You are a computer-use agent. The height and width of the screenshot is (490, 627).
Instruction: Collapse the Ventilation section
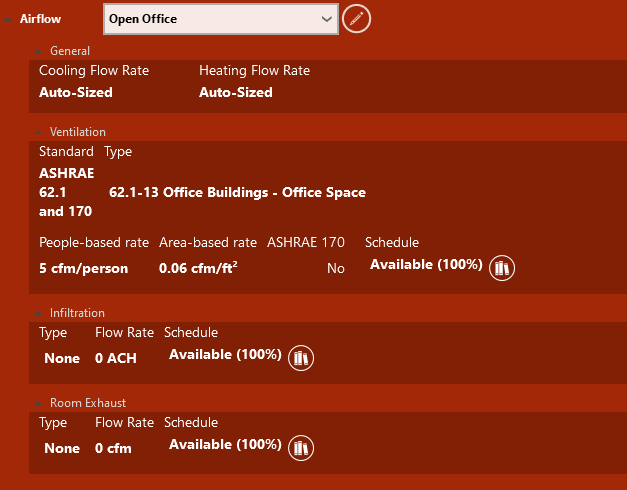coord(38,132)
